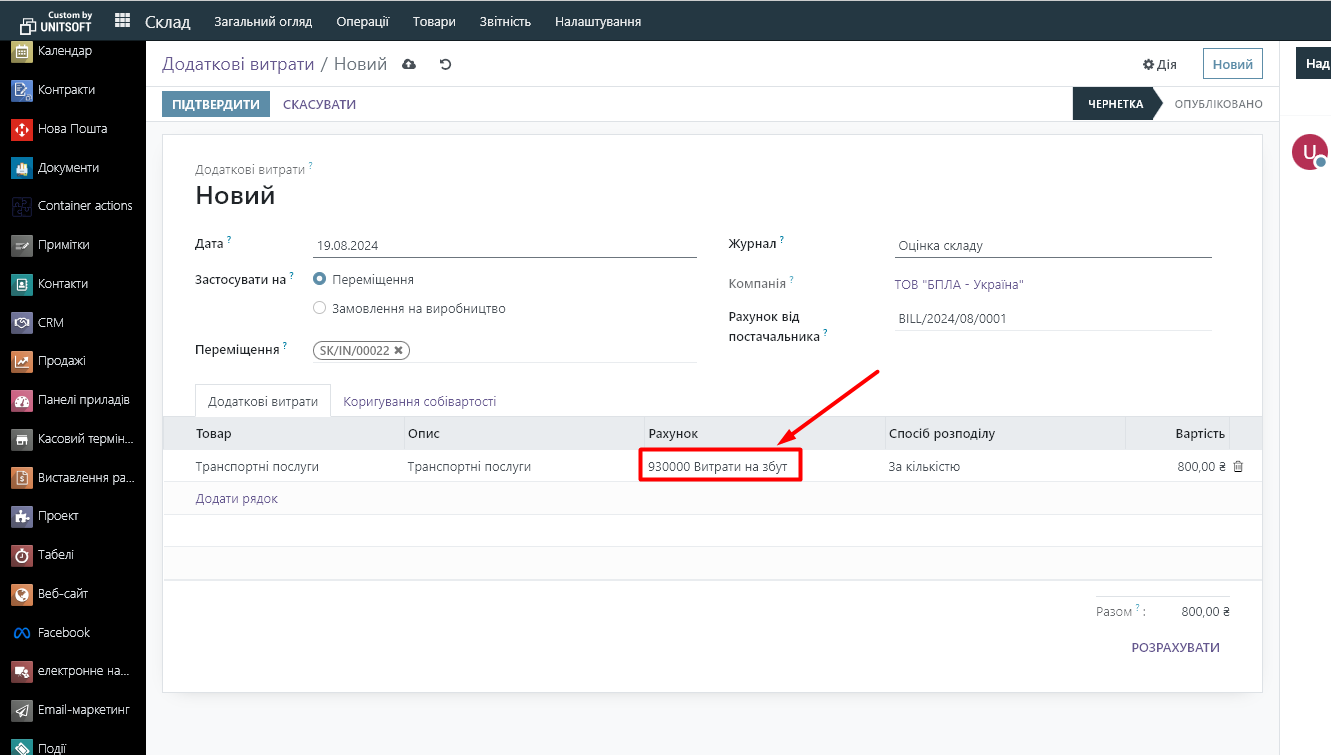The width and height of the screenshot is (1331, 755).
Task: Open the Звітність menu
Action: [x=505, y=21]
